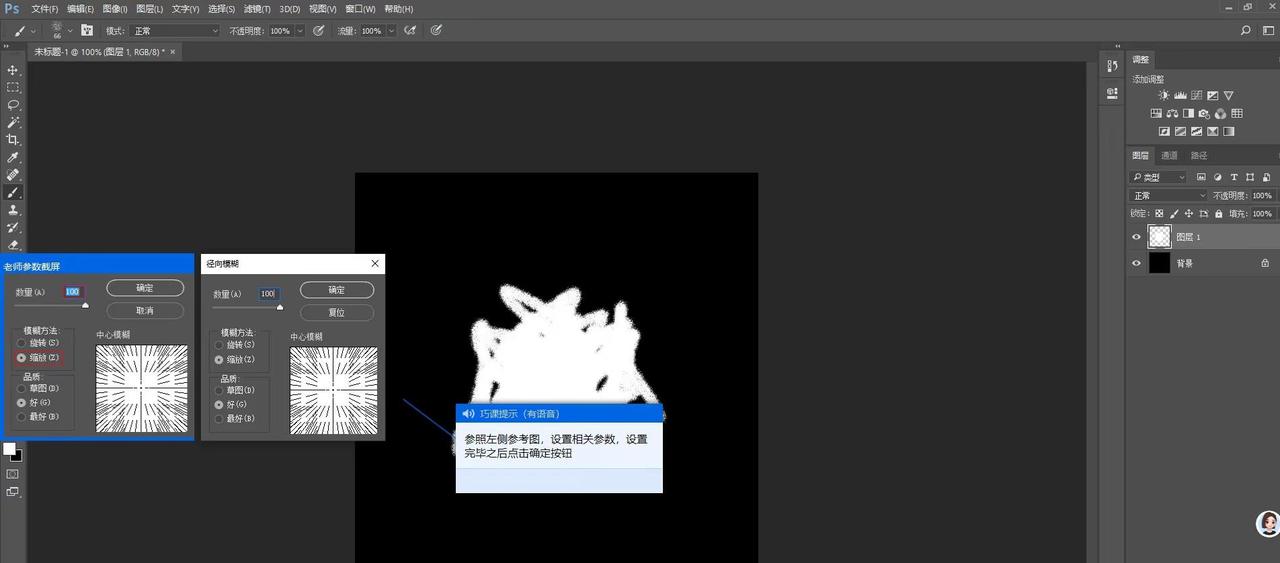Enable pressure for opacity icon
The image size is (1280, 563).
tap(319, 31)
